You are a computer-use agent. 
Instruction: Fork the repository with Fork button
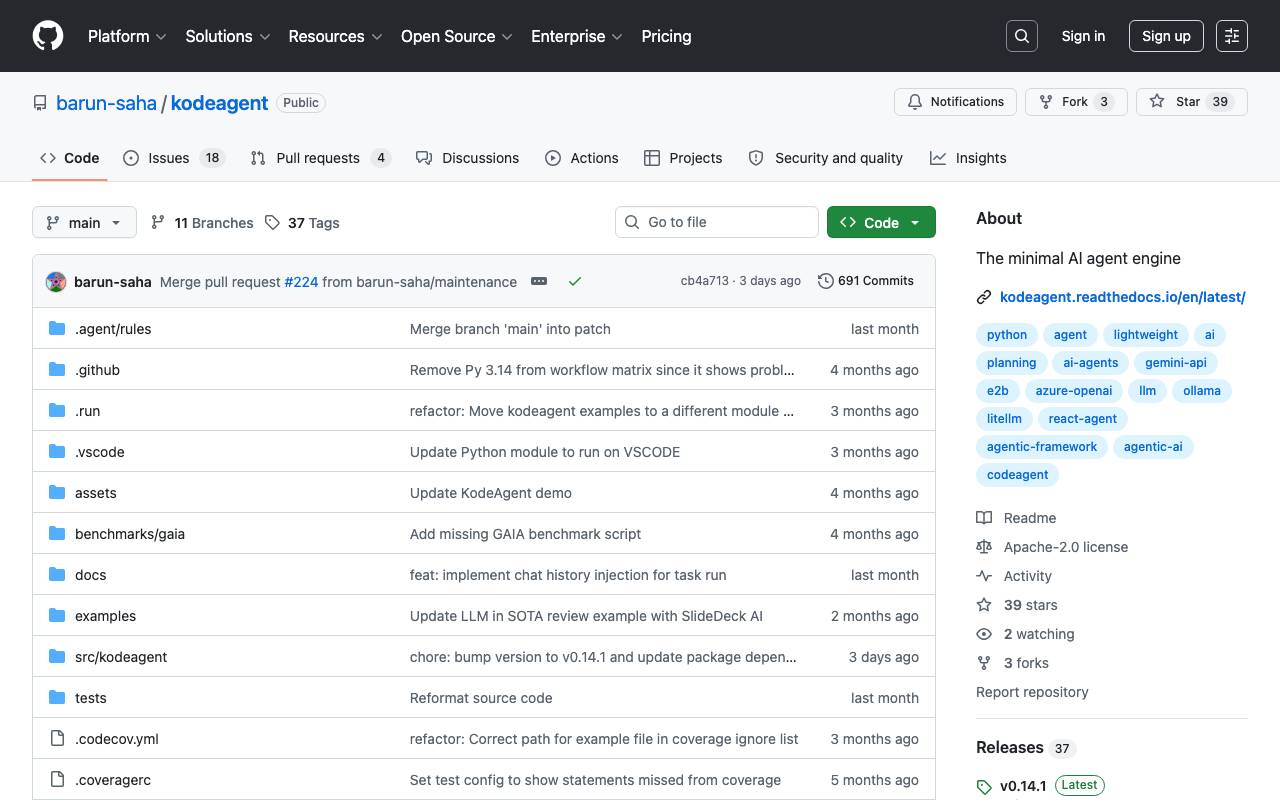[1076, 102]
